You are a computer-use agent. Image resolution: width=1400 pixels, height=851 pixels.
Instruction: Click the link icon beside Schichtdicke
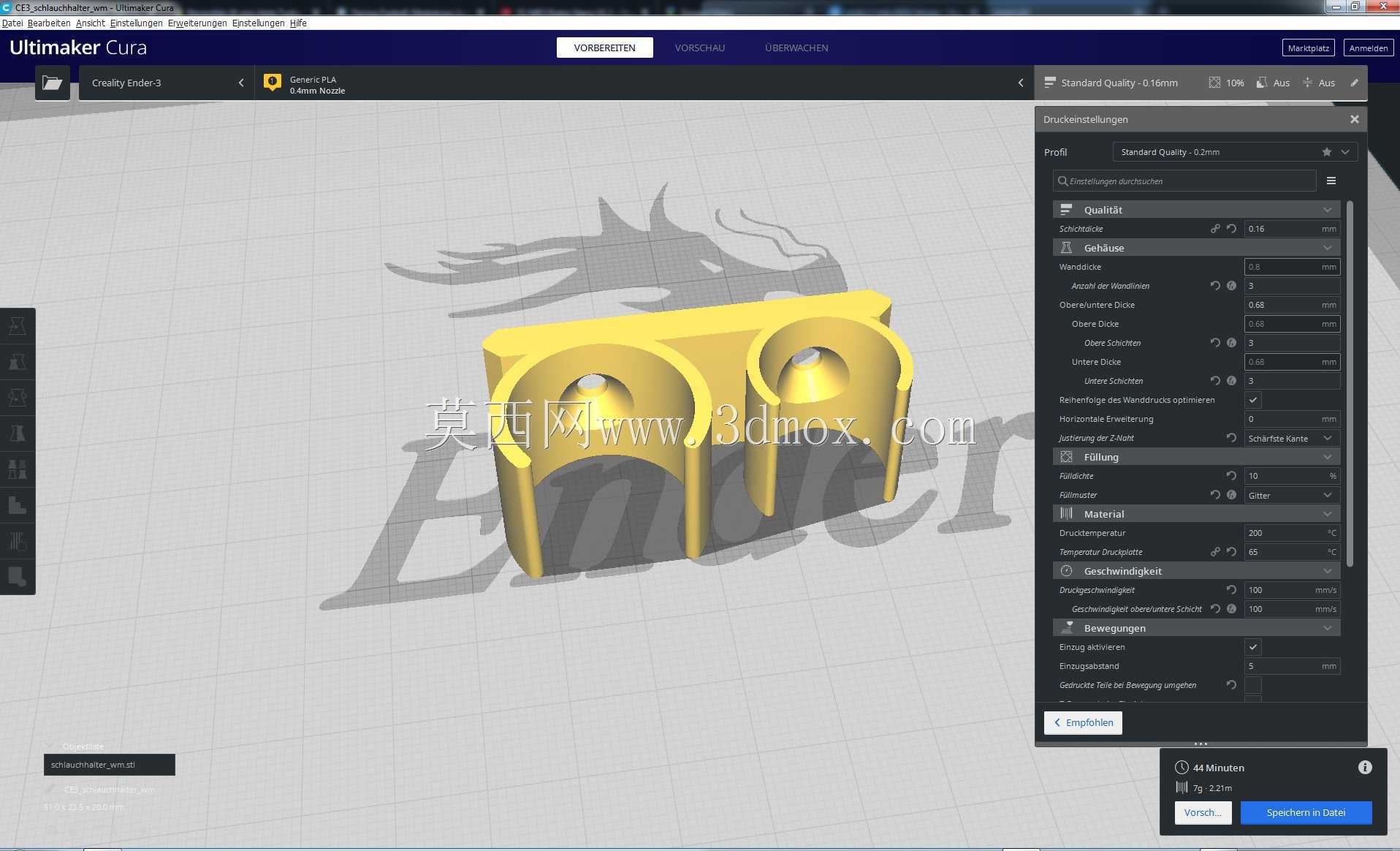click(x=1215, y=229)
